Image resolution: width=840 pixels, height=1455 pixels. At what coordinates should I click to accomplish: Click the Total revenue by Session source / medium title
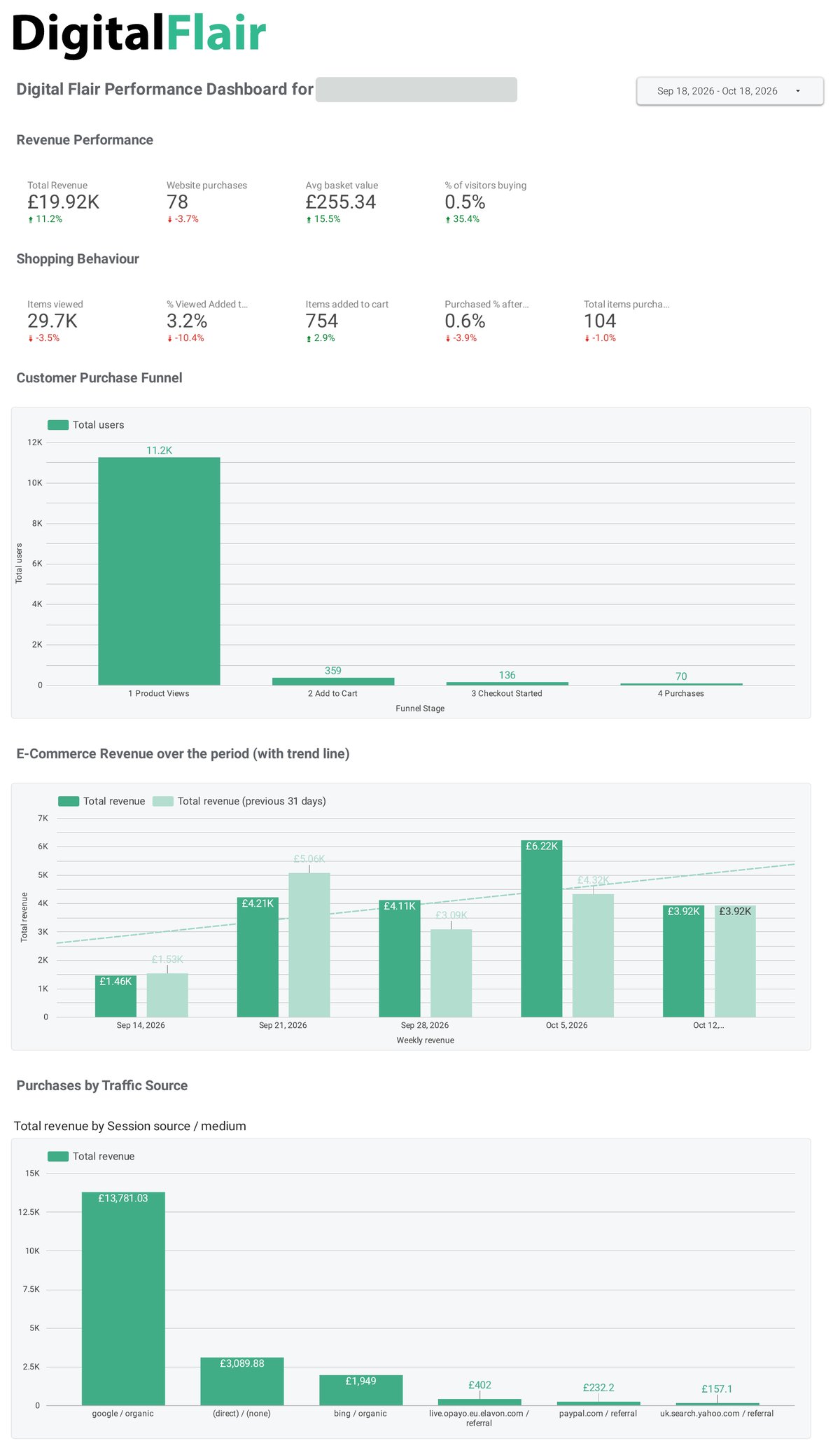tap(130, 1126)
